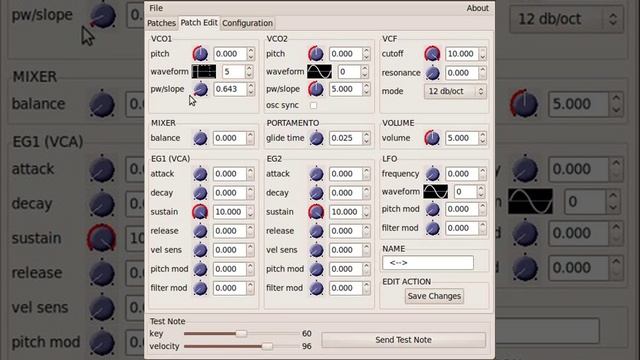Click the background window 5.000 value field
Image resolution: width=640 pixels, height=360 pixels.
click(578, 104)
